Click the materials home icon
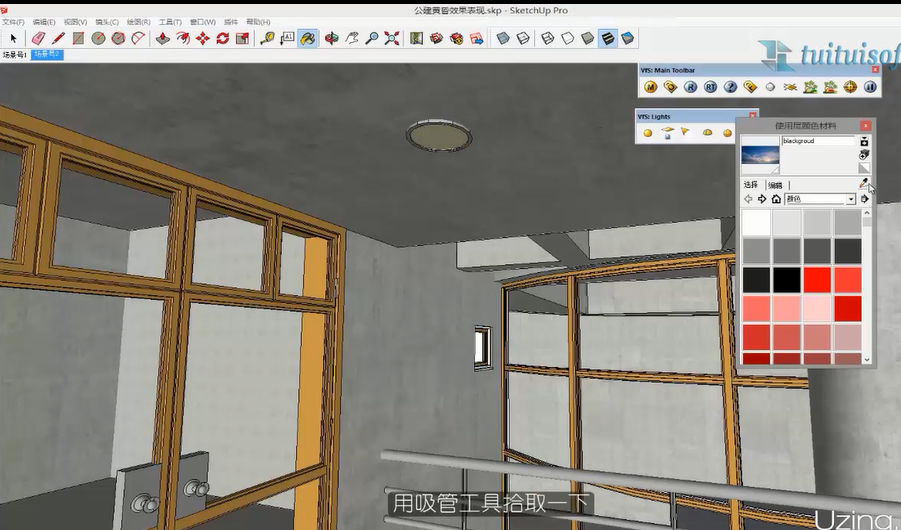 point(776,199)
